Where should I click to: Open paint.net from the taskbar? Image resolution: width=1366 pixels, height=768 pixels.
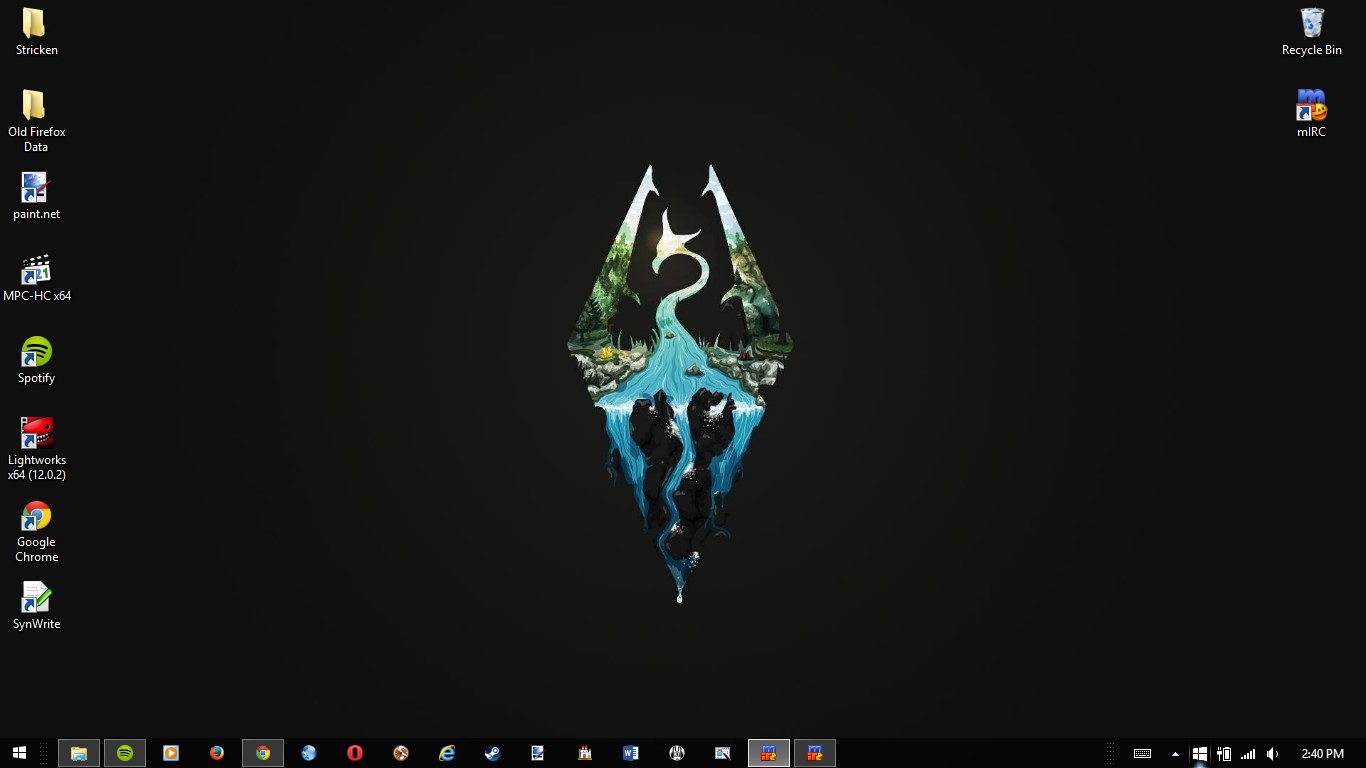pos(539,753)
